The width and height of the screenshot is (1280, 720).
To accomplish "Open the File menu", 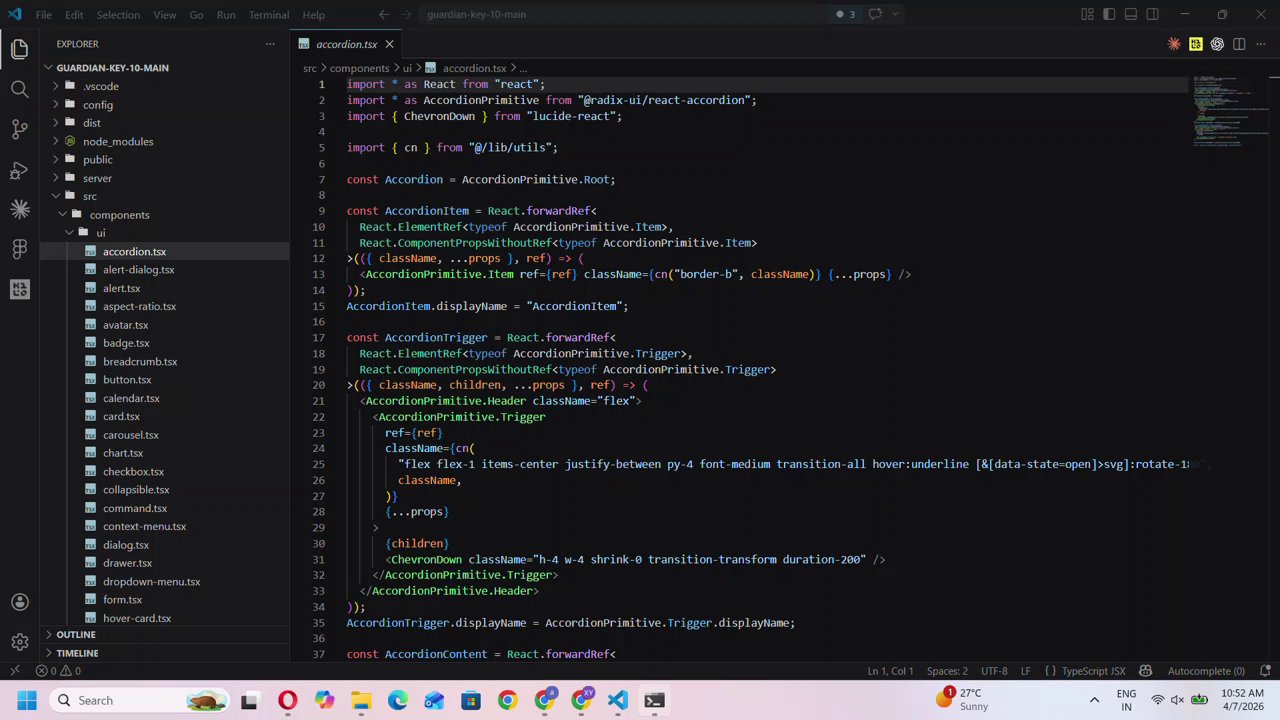I will (x=44, y=15).
